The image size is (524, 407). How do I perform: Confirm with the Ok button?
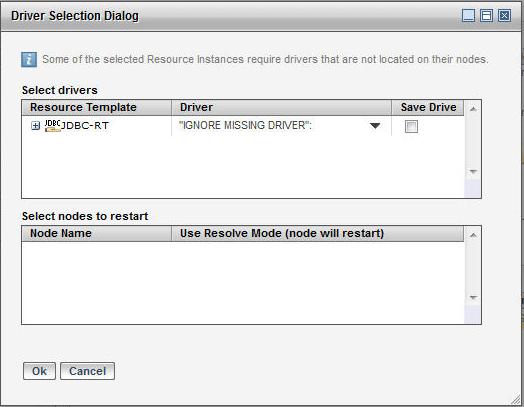tap(39, 371)
